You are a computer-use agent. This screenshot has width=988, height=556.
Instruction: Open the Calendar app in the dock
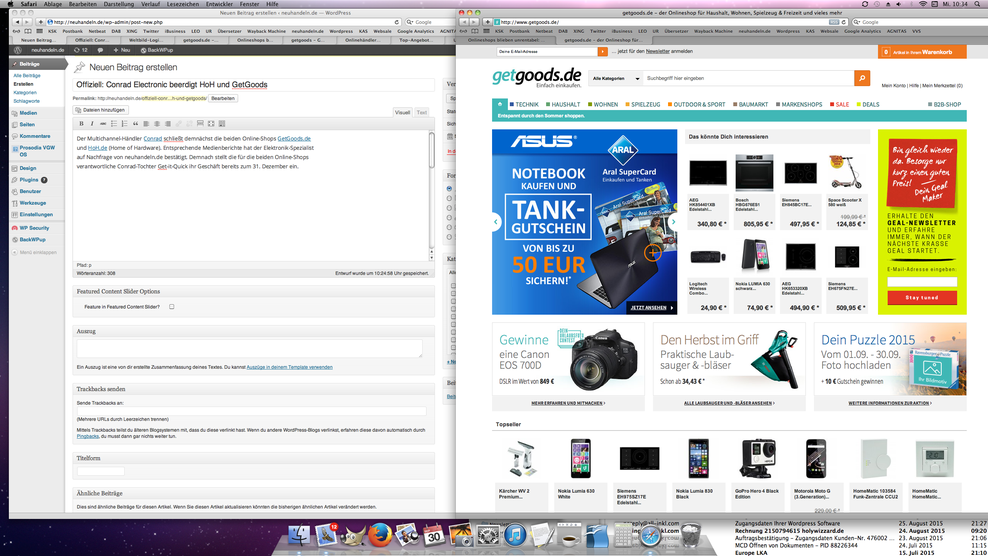(434, 536)
